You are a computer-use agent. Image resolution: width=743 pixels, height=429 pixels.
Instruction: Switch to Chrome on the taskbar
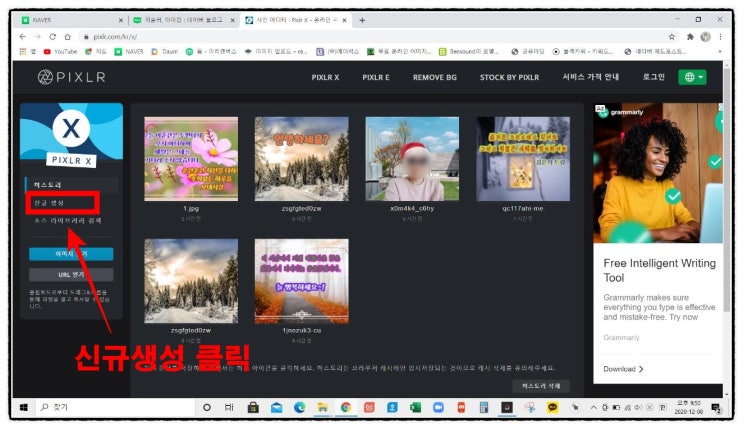point(346,407)
